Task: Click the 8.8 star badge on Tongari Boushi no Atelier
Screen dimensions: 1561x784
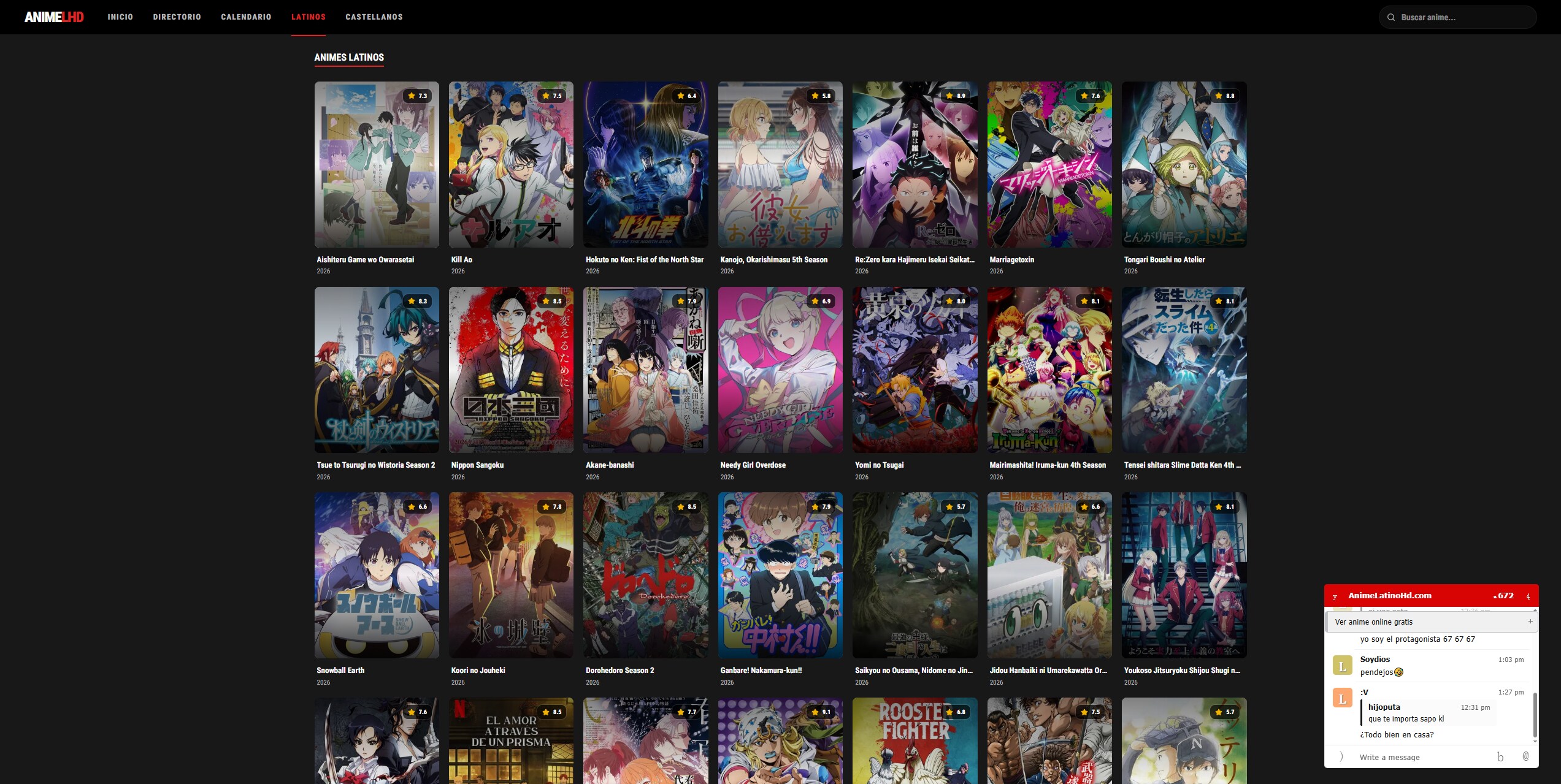Action: click(x=1225, y=96)
